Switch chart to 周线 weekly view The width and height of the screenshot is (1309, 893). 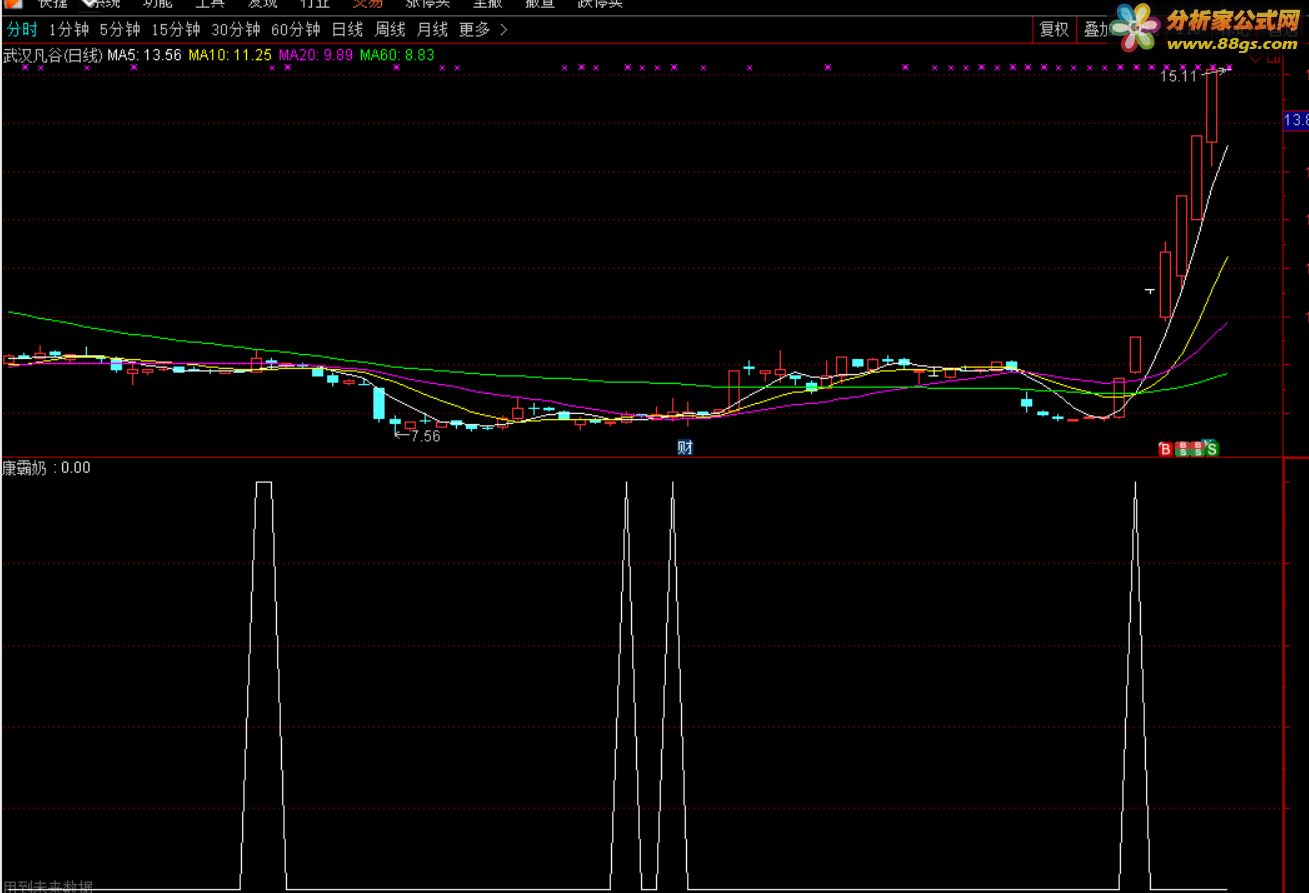pos(391,30)
